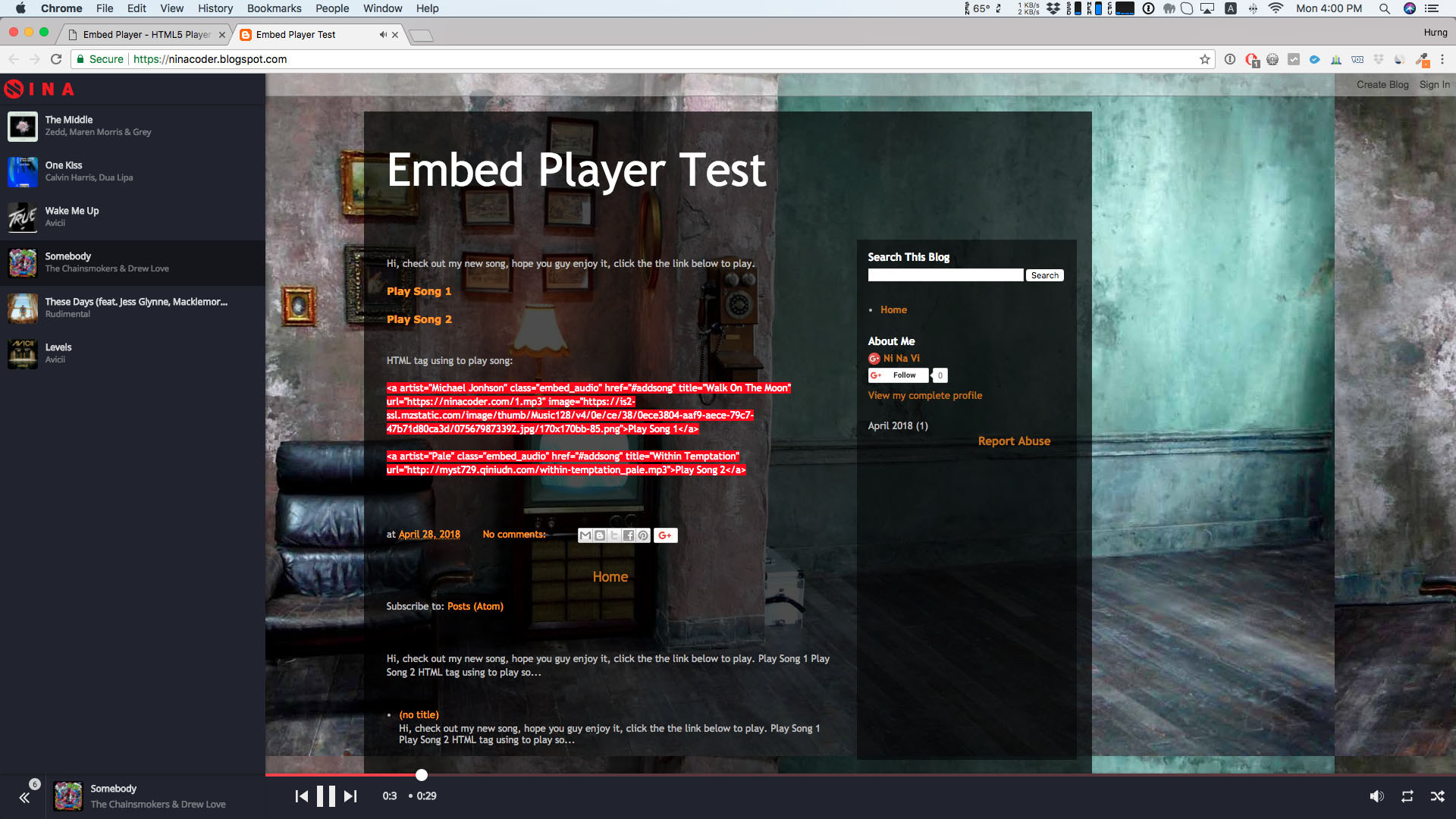Select the Somebody song thumbnail
The image size is (1456, 819).
point(23,263)
